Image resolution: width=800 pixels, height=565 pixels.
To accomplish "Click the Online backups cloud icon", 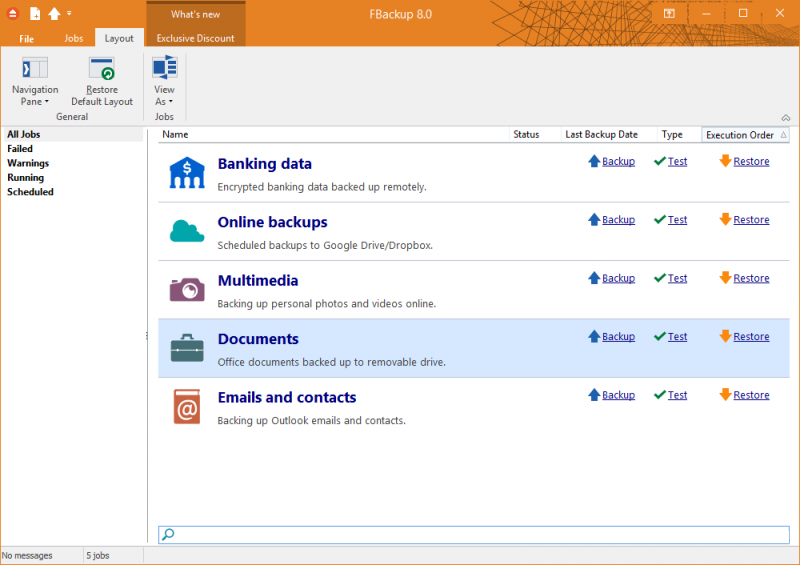I will (x=187, y=231).
